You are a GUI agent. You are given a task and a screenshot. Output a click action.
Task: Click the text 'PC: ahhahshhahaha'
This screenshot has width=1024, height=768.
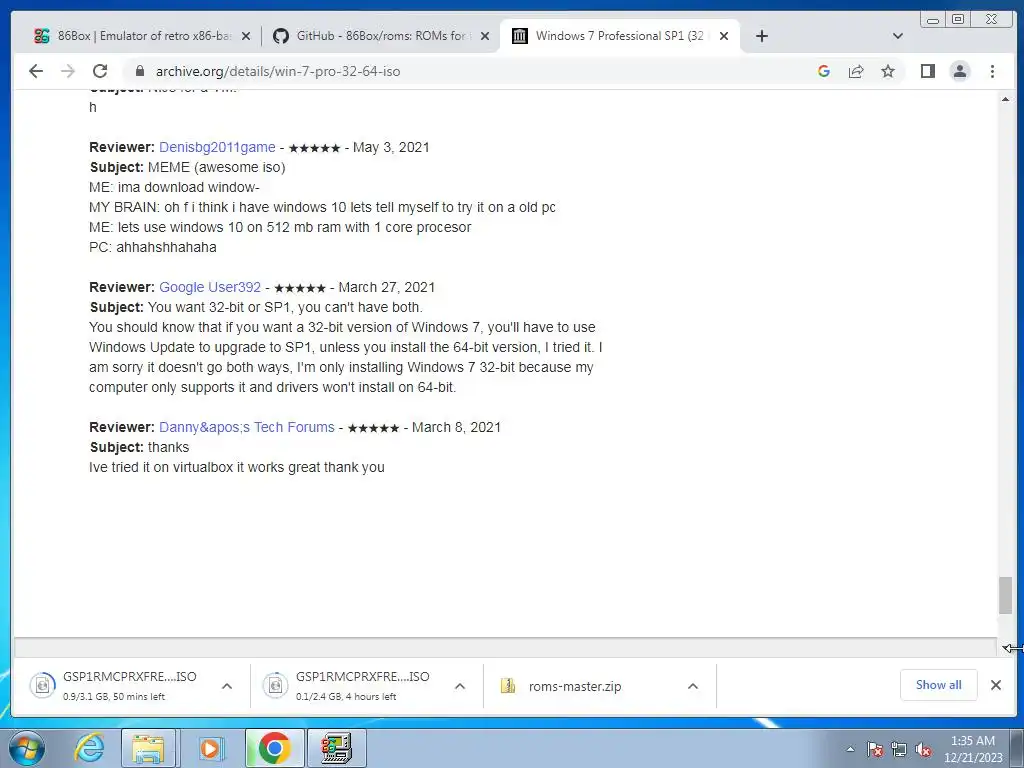[153, 247]
